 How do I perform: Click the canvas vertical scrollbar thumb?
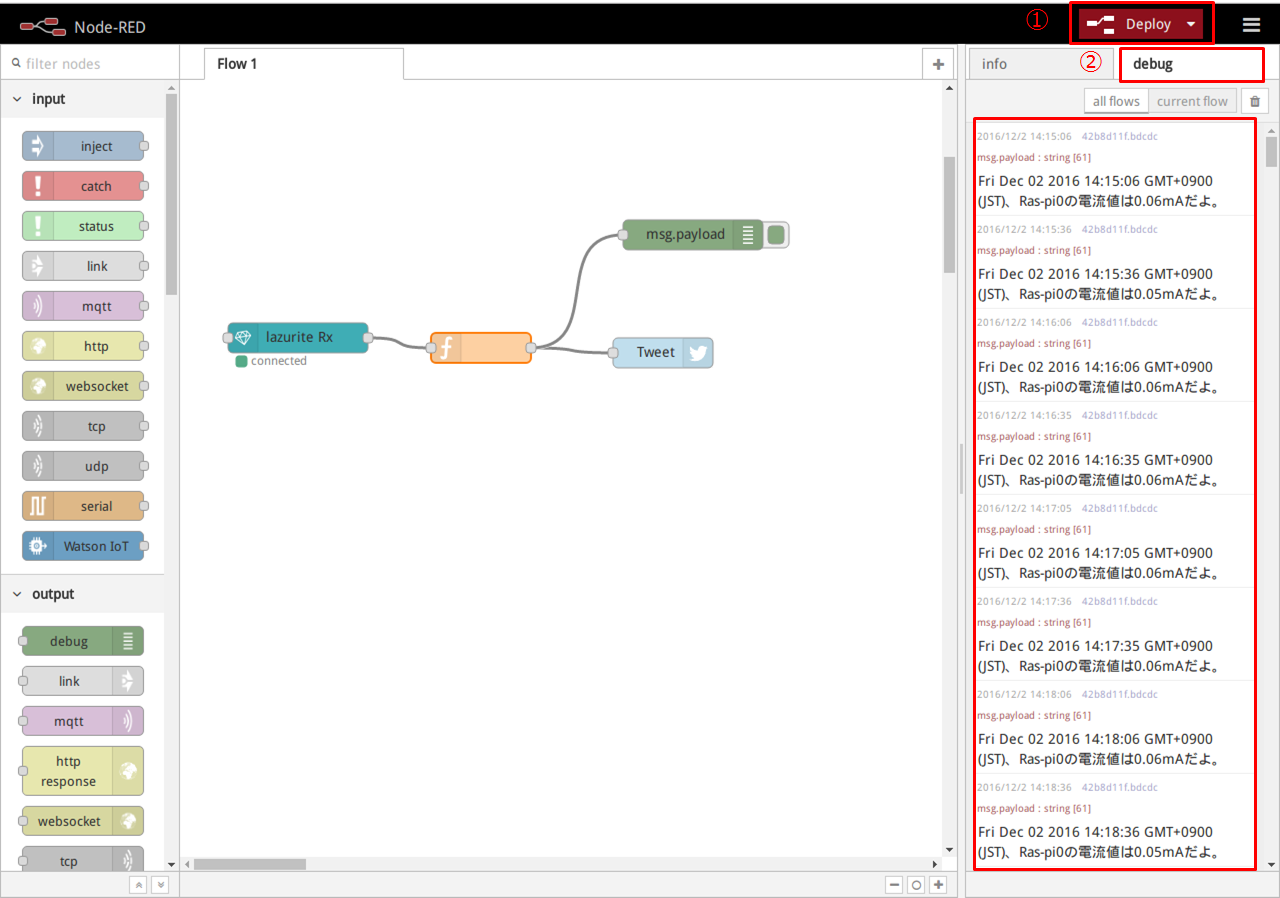(x=949, y=214)
